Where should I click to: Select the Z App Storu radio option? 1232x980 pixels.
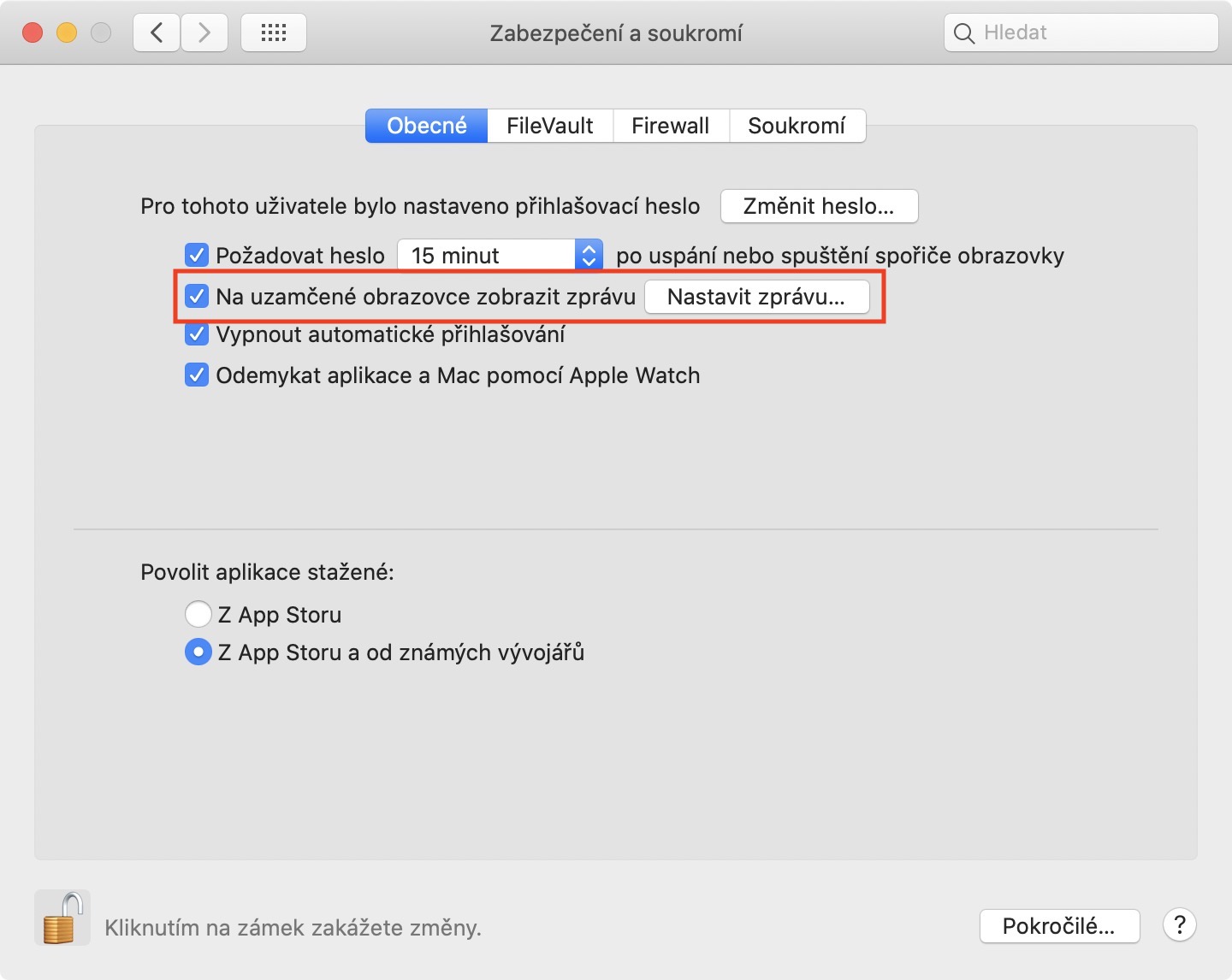point(198,614)
